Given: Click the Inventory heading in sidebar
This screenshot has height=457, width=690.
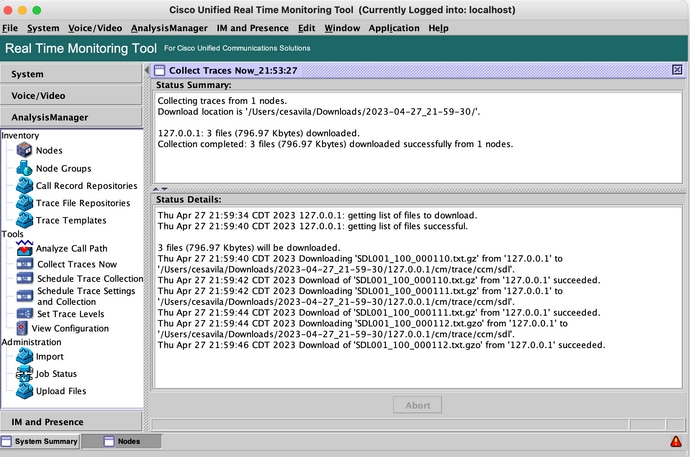Looking at the screenshot, I should coord(20,135).
